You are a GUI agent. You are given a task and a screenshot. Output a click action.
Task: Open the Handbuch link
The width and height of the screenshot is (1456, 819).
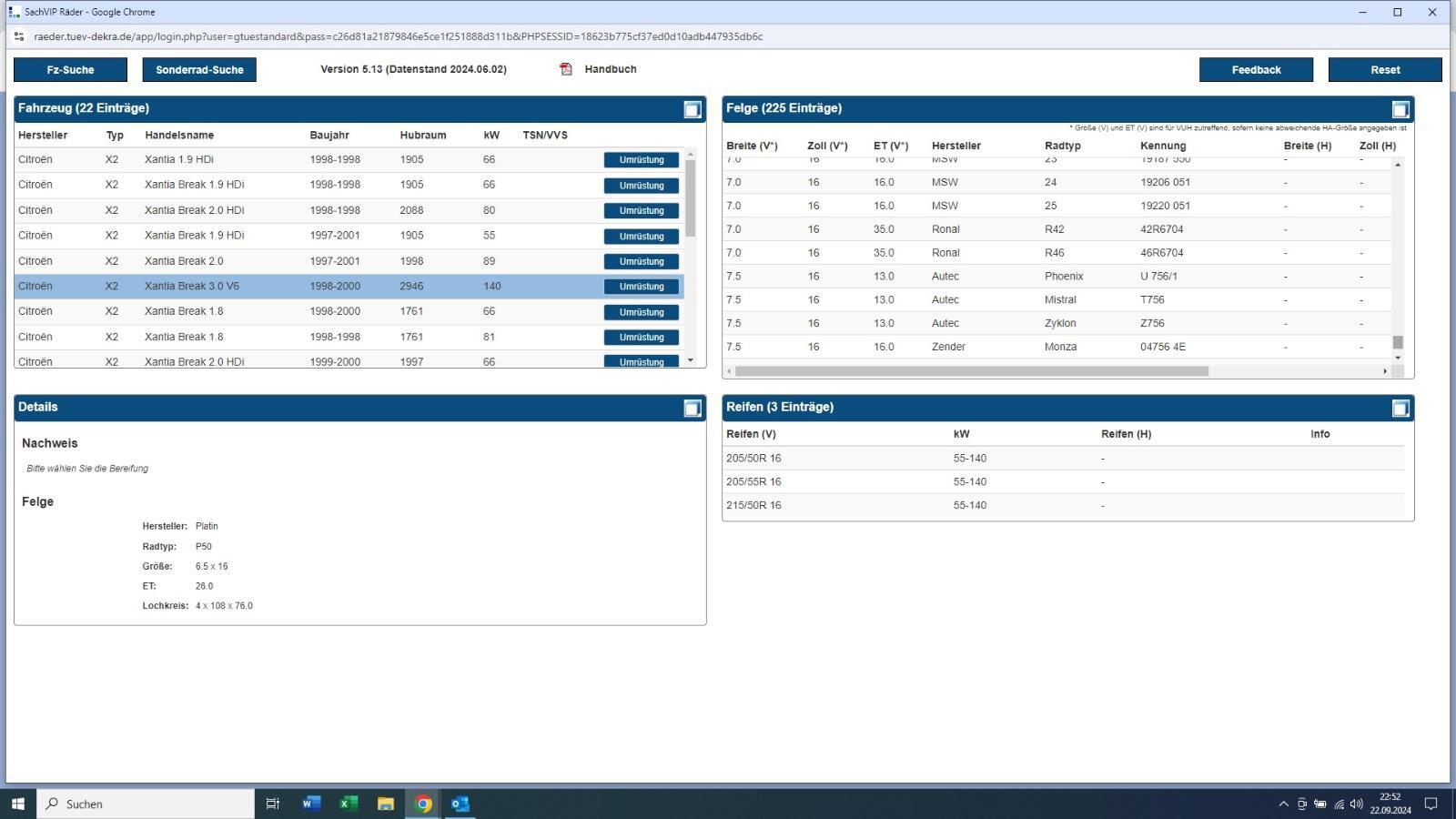[x=611, y=69]
